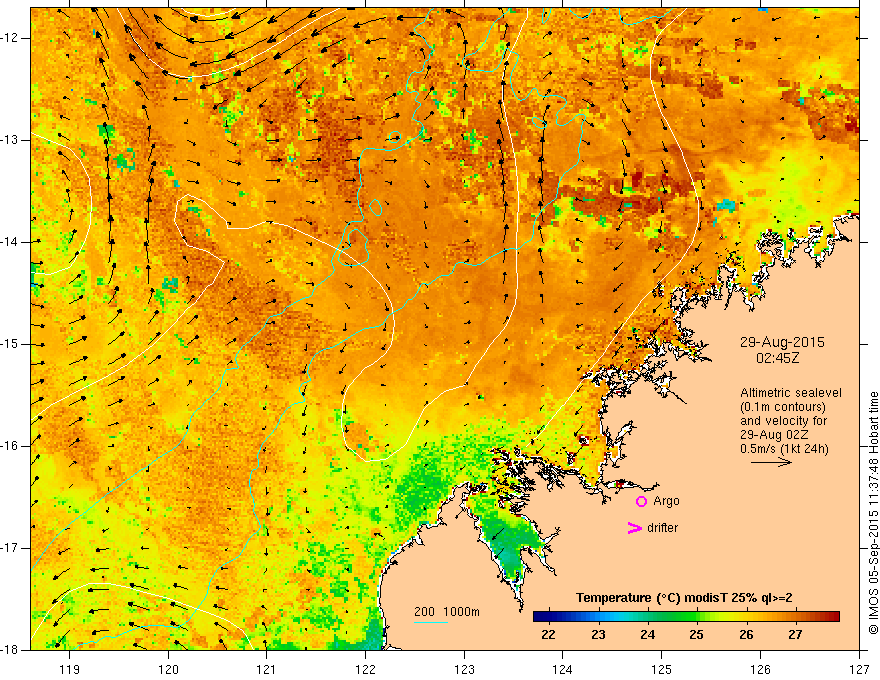Viewport: 880px width, 680px height.
Task: Click the dark red end of the color bar
Action: 833,617
